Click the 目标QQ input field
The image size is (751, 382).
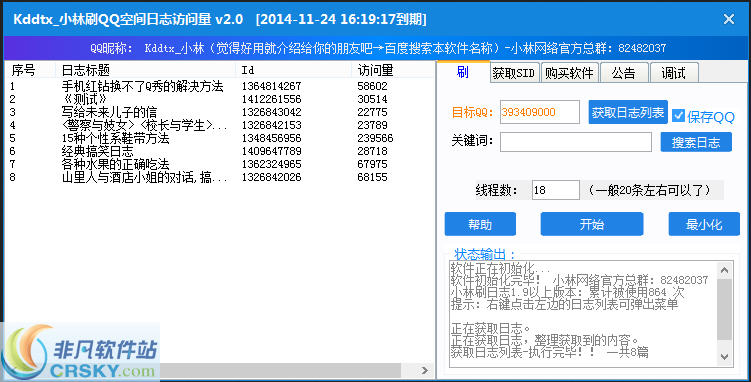[540, 112]
